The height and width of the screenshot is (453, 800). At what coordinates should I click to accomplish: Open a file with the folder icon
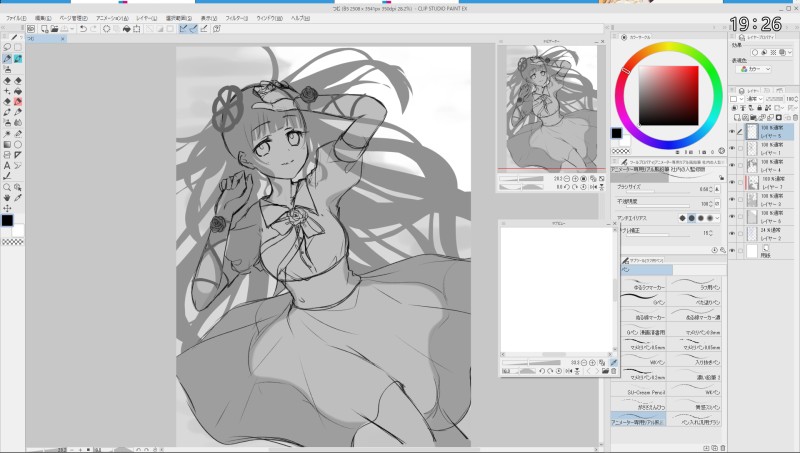click(54, 29)
